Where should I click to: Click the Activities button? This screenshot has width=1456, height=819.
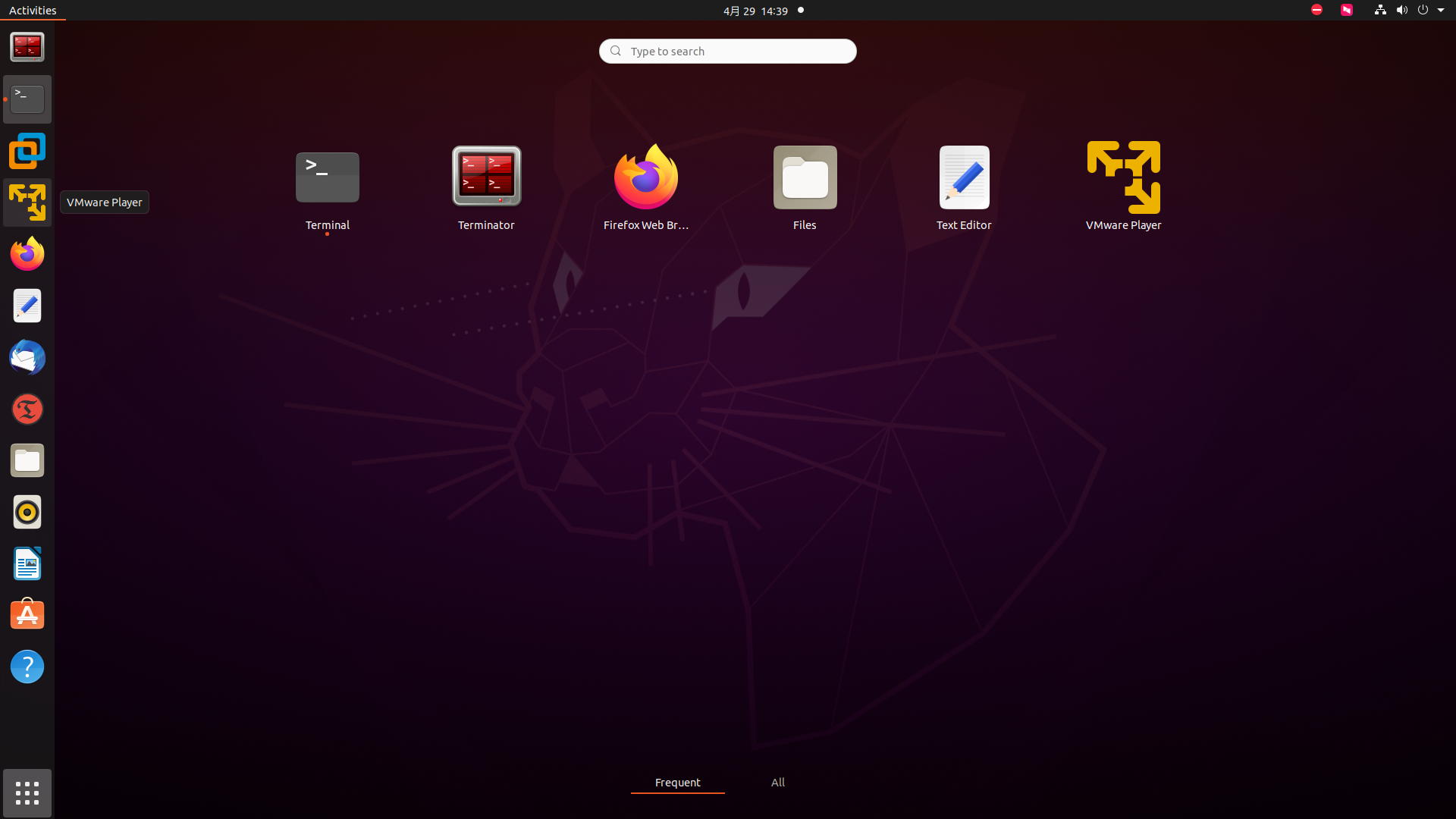[x=33, y=11]
